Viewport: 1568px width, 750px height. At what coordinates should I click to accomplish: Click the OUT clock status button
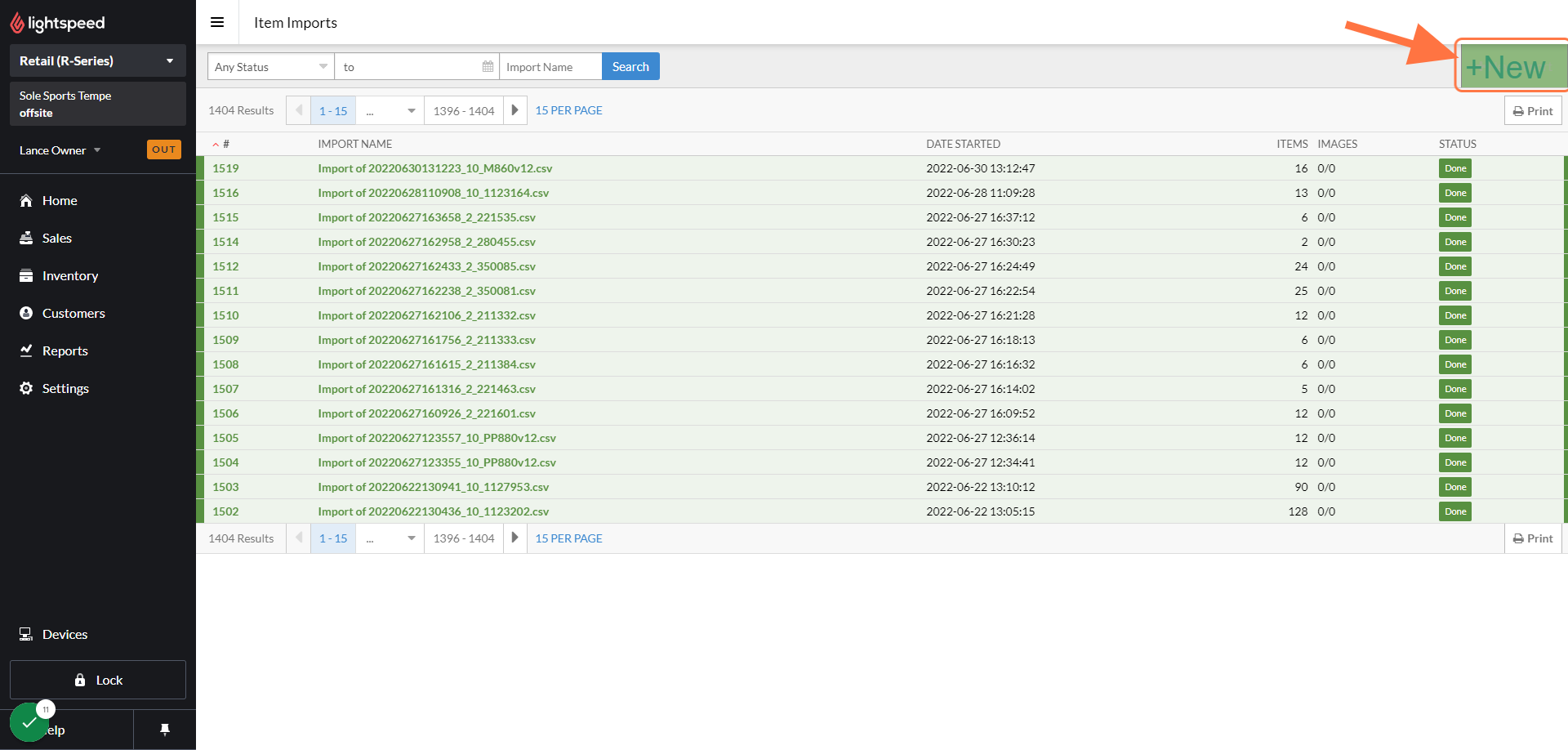coord(164,150)
